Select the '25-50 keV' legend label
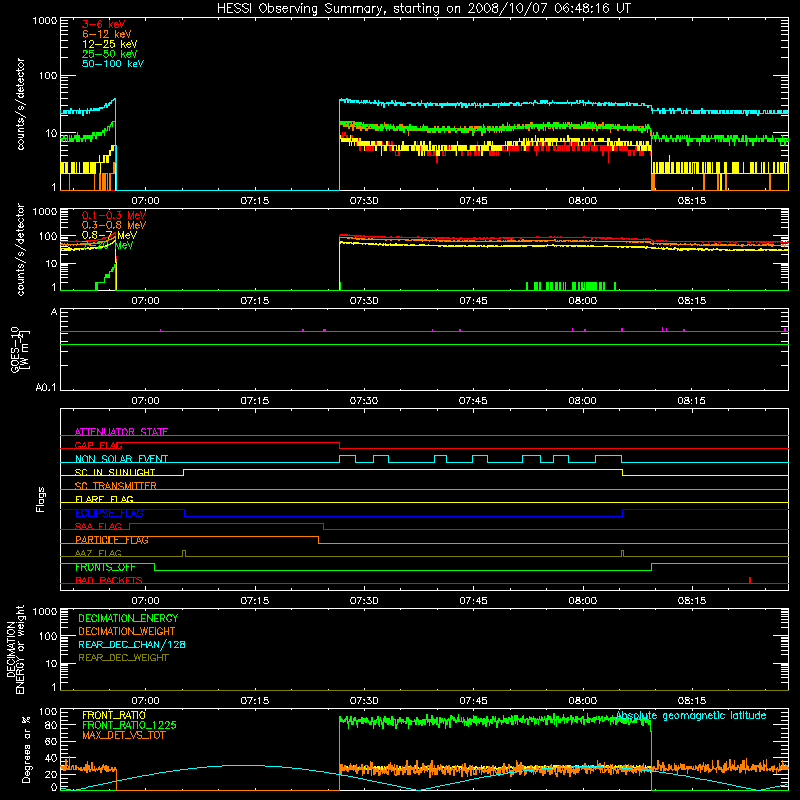This screenshot has height=800, width=800. coord(110,54)
